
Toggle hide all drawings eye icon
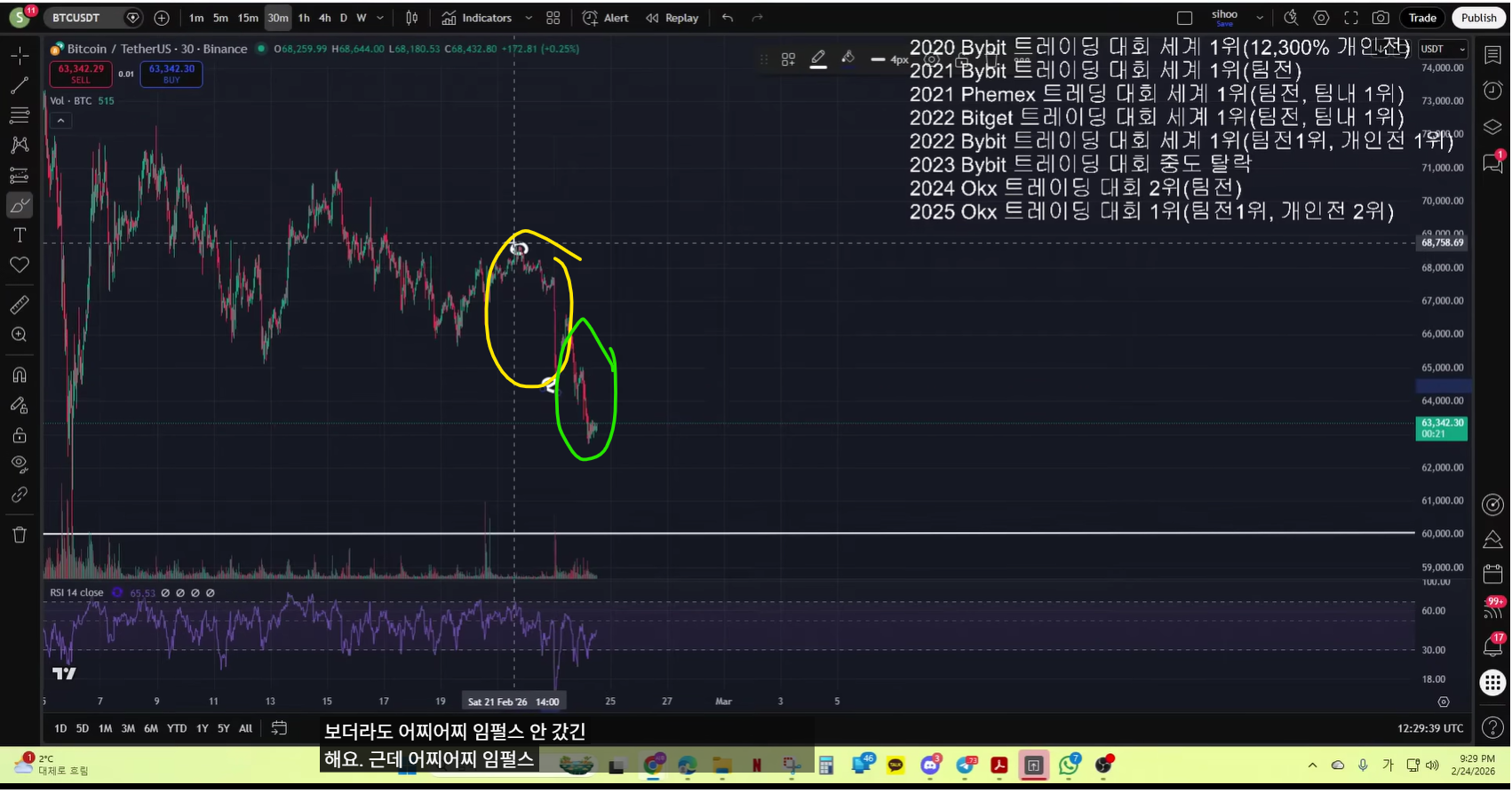(20, 464)
